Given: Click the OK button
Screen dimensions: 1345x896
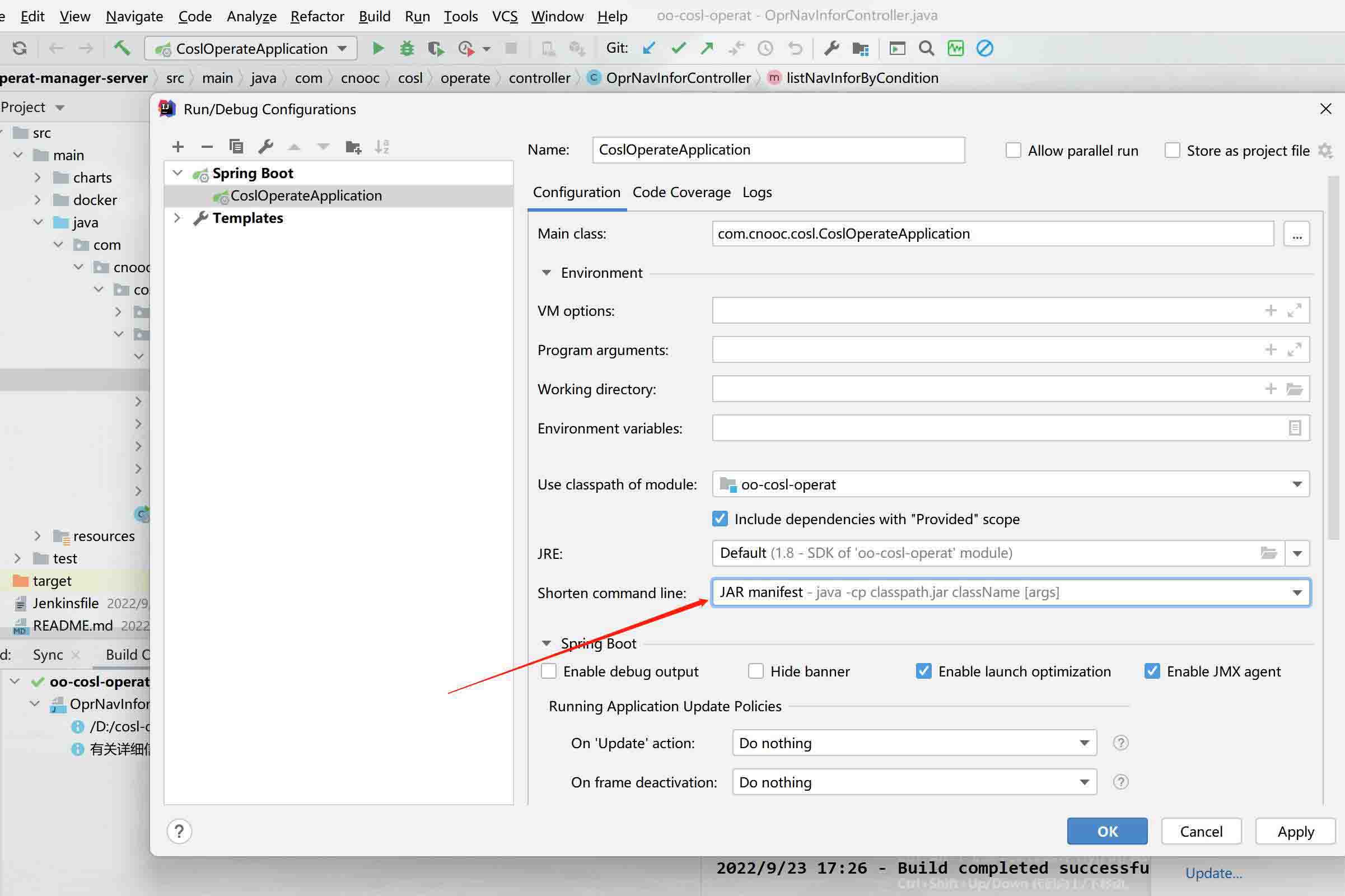Looking at the screenshot, I should pos(1106,832).
